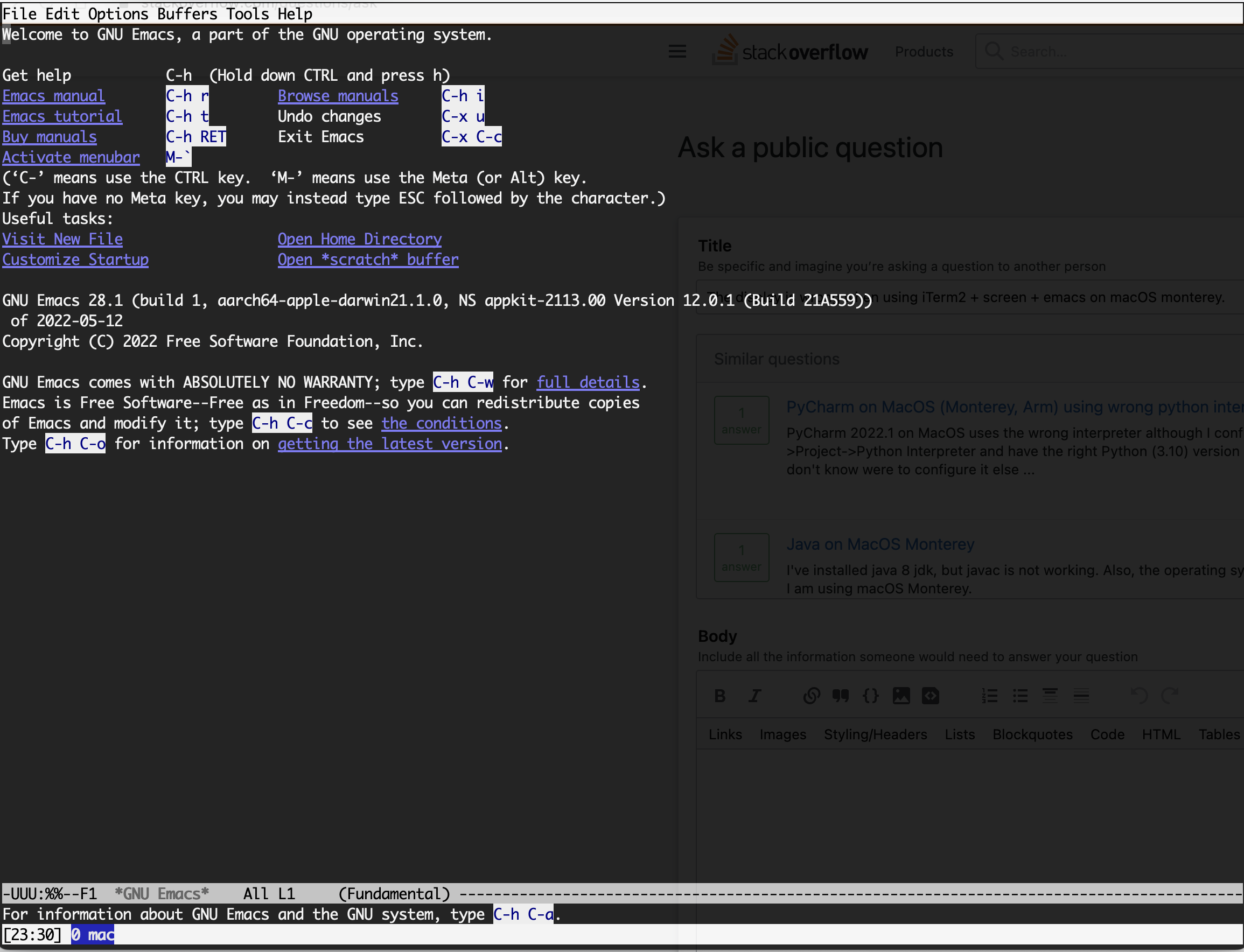The image size is (1244, 952).
Task: Open the Emacs Options menu
Action: point(118,13)
